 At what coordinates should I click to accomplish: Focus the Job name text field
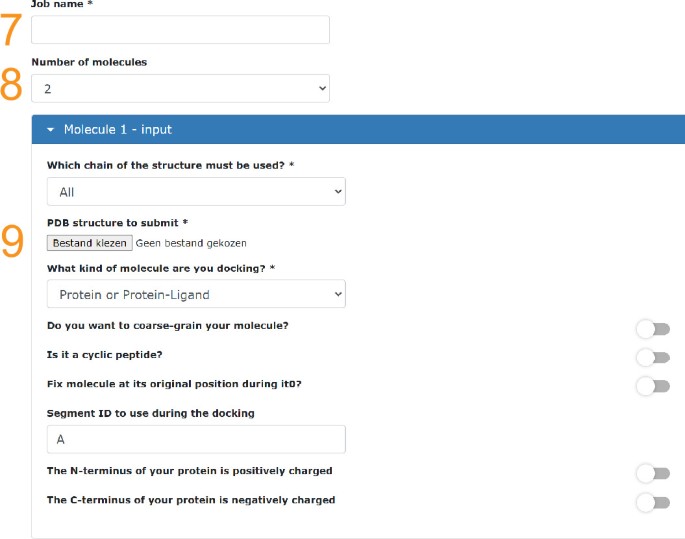tap(180, 30)
